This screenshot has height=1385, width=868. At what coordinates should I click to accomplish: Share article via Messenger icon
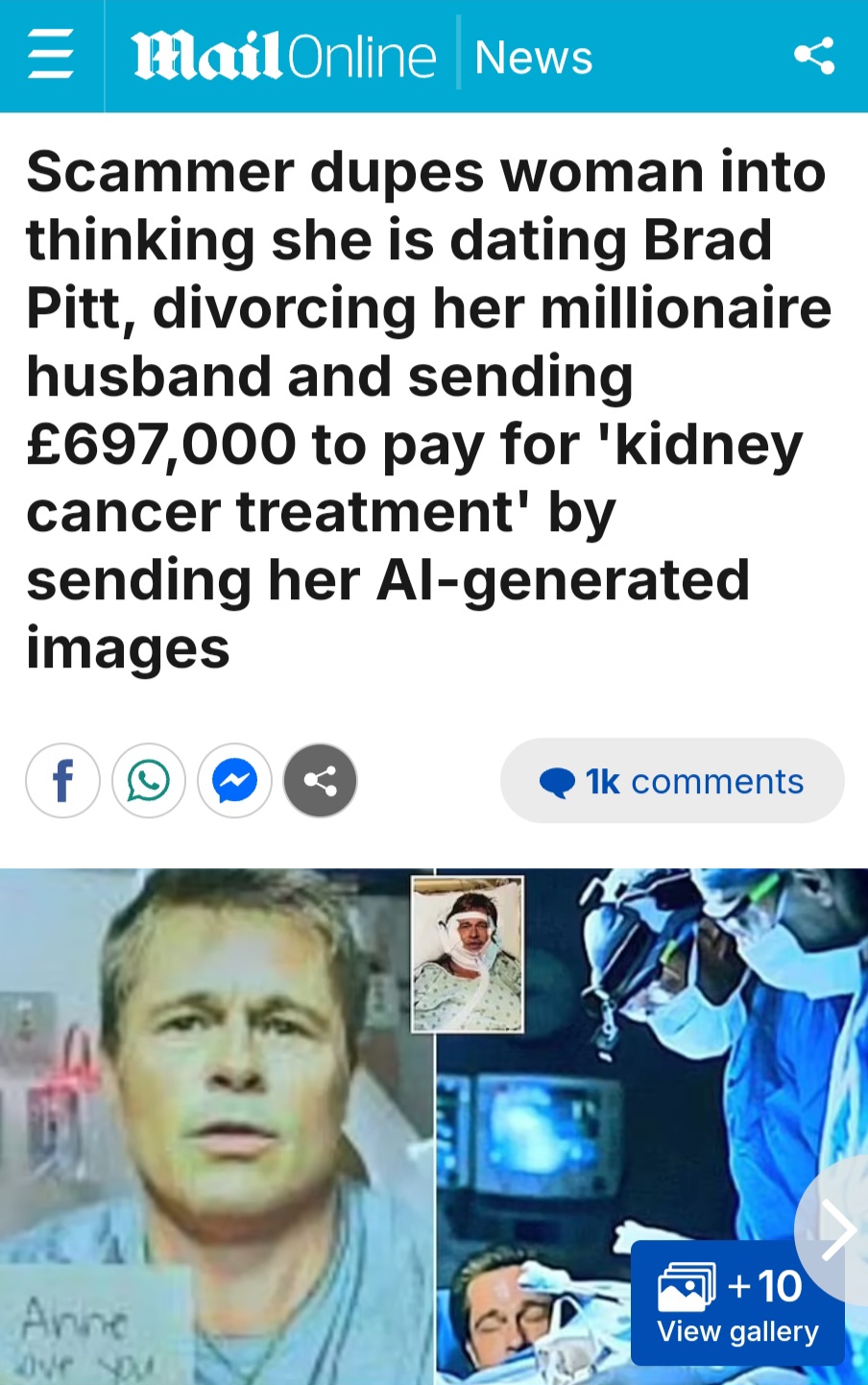[x=234, y=781]
